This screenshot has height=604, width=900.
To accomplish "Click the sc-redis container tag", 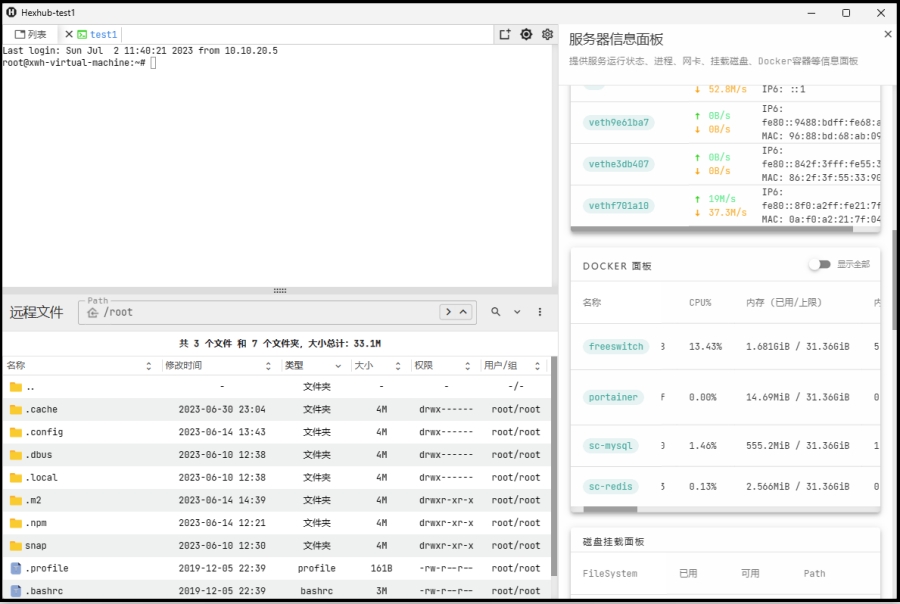I will coord(610,487).
